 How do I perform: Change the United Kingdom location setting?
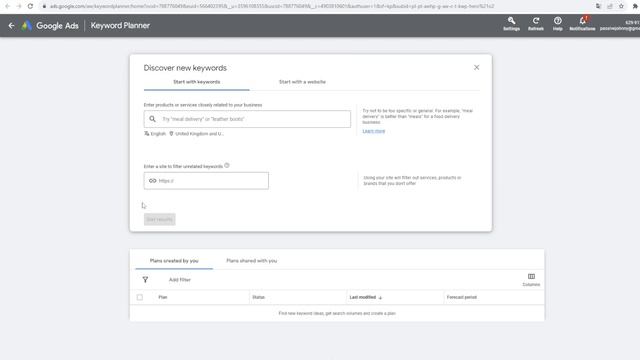(x=196, y=133)
